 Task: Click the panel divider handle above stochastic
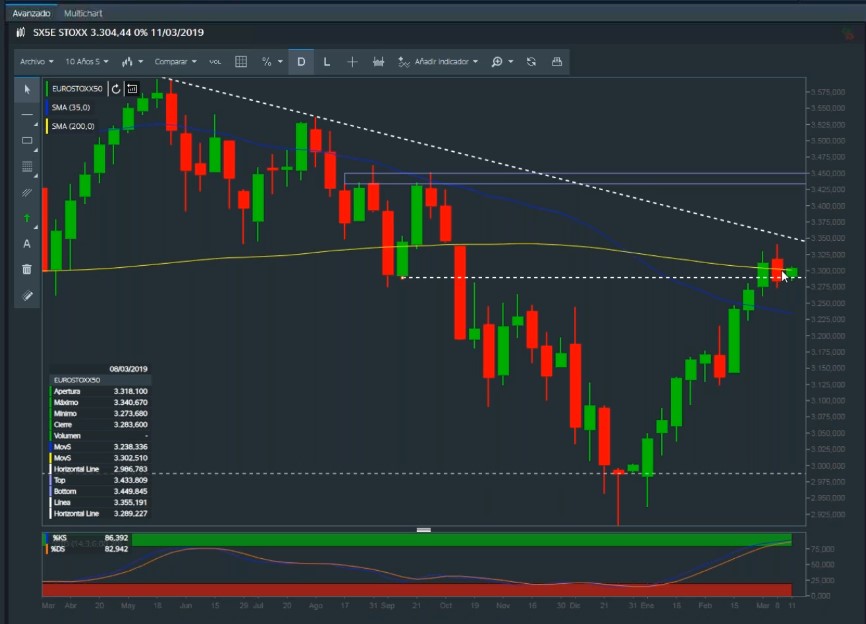pyautogui.click(x=424, y=529)
